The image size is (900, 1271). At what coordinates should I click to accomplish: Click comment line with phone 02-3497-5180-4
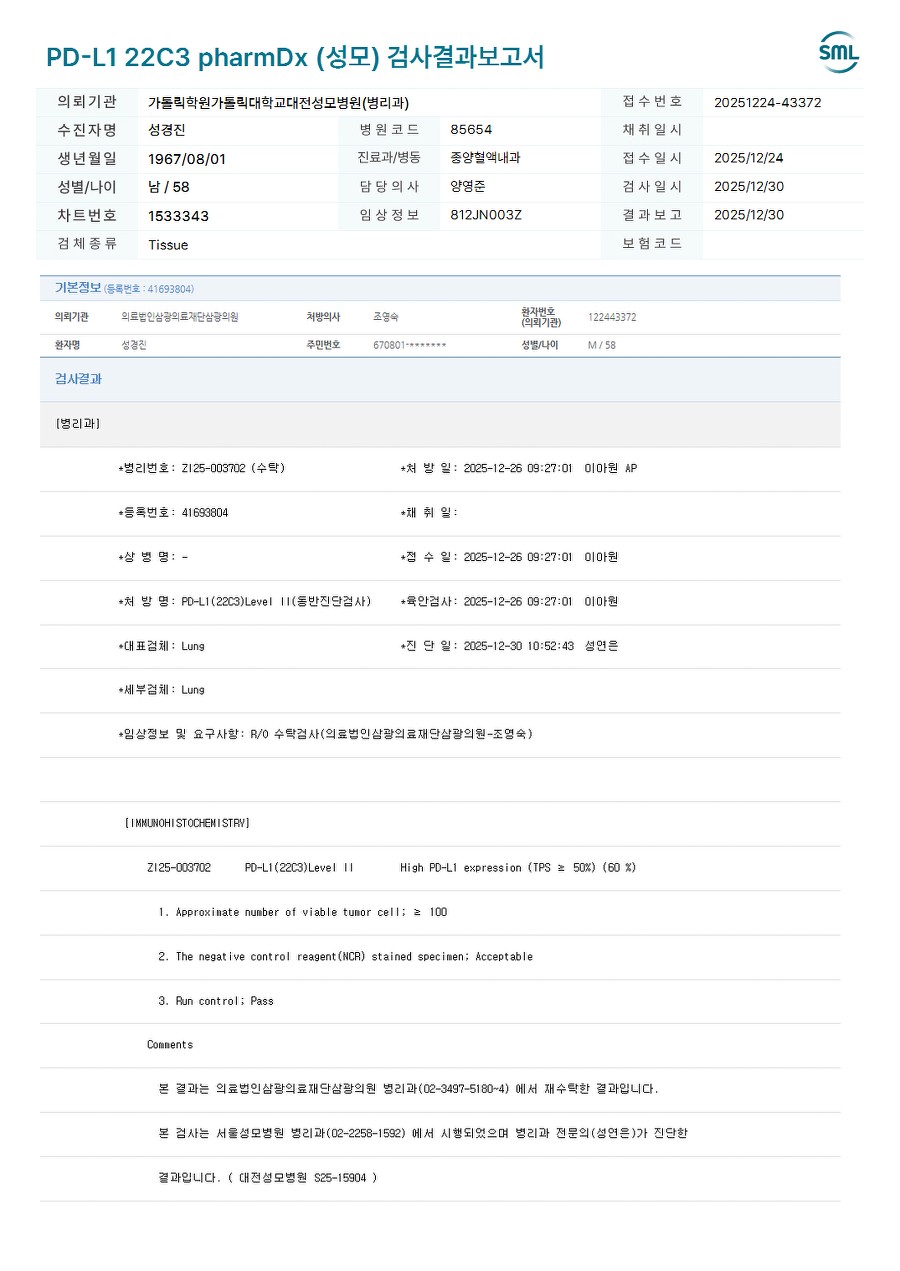click(x=408, y=1089)
